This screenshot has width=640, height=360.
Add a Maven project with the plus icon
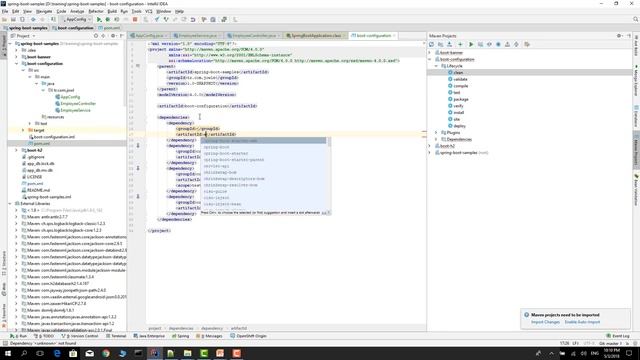click(x=460, y=44)
